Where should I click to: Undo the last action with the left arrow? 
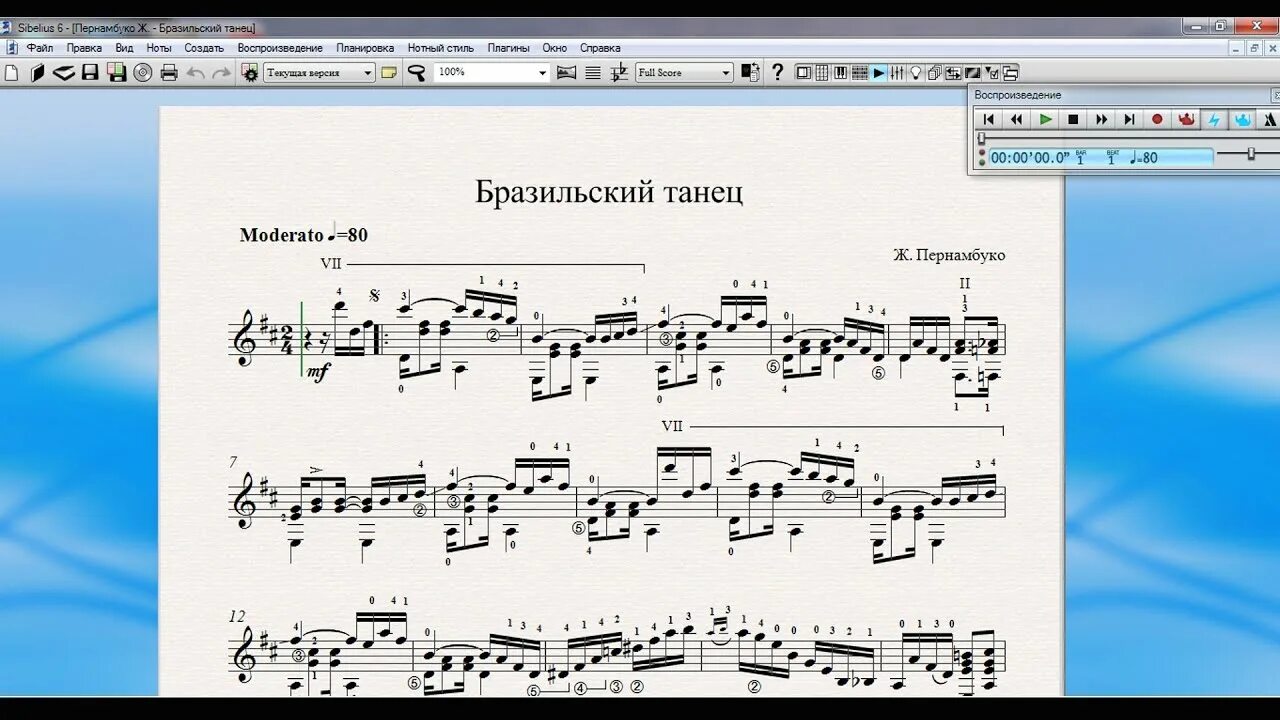pos(196,72)
